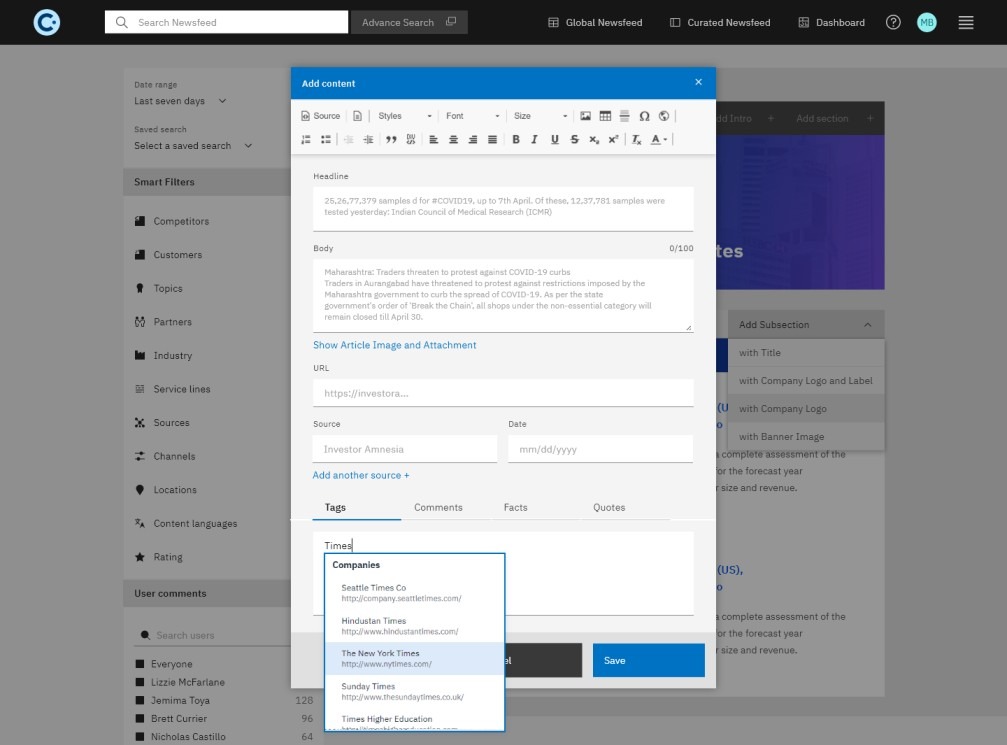Insert a table using toolbar icon

pyautogui.click(x=605, y=116)
